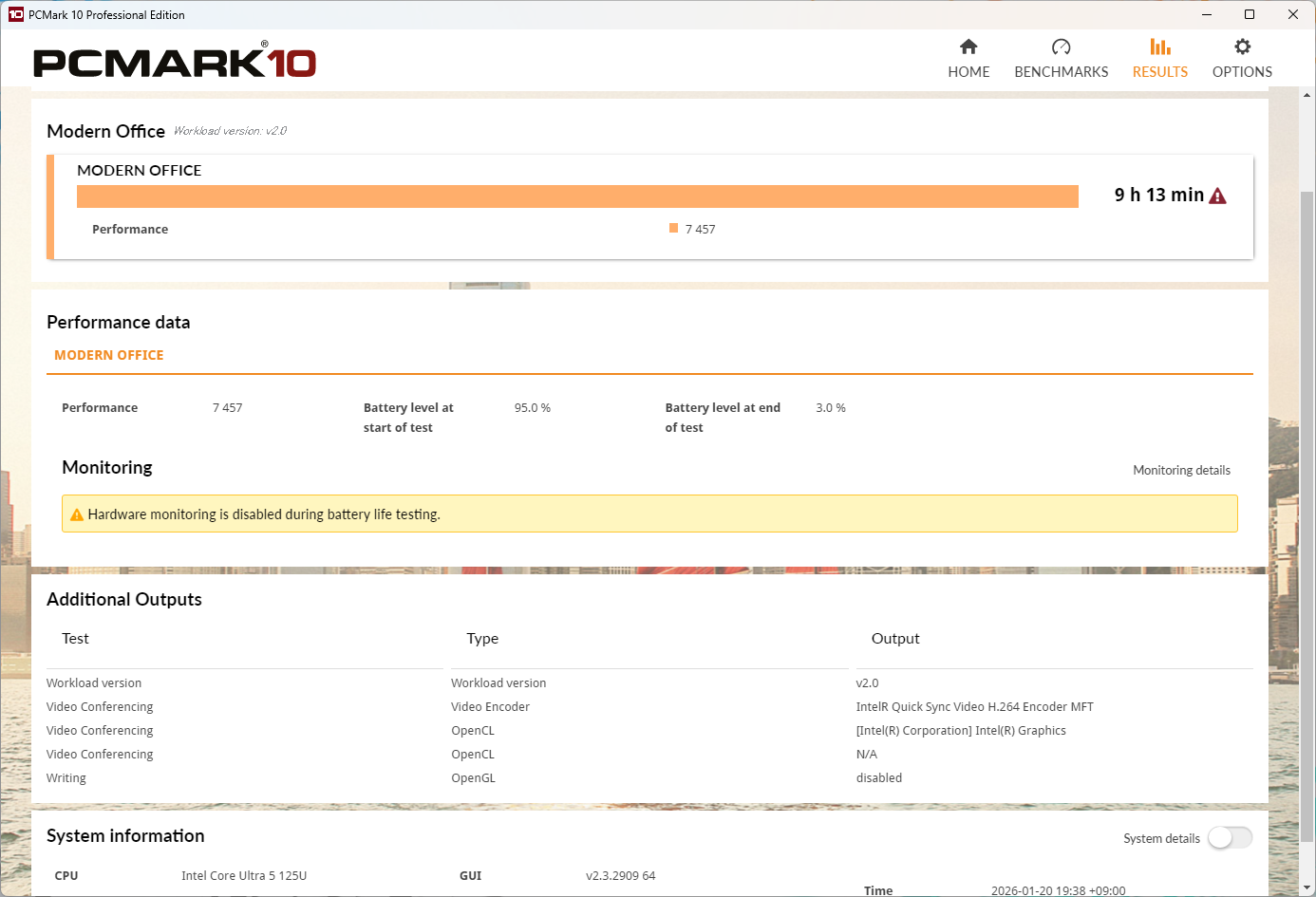Click the Test column header
This screenshot has height=897, width=1316.
pyautogui.click(x=75, y=638)
